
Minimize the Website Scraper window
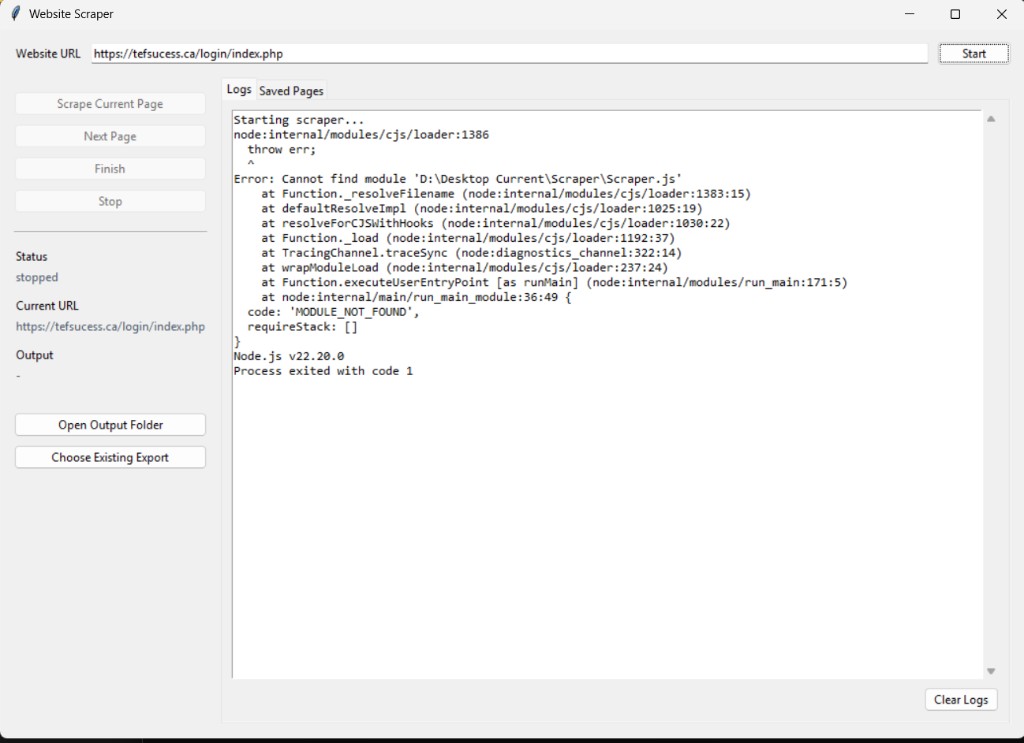(x=909, y=14)
